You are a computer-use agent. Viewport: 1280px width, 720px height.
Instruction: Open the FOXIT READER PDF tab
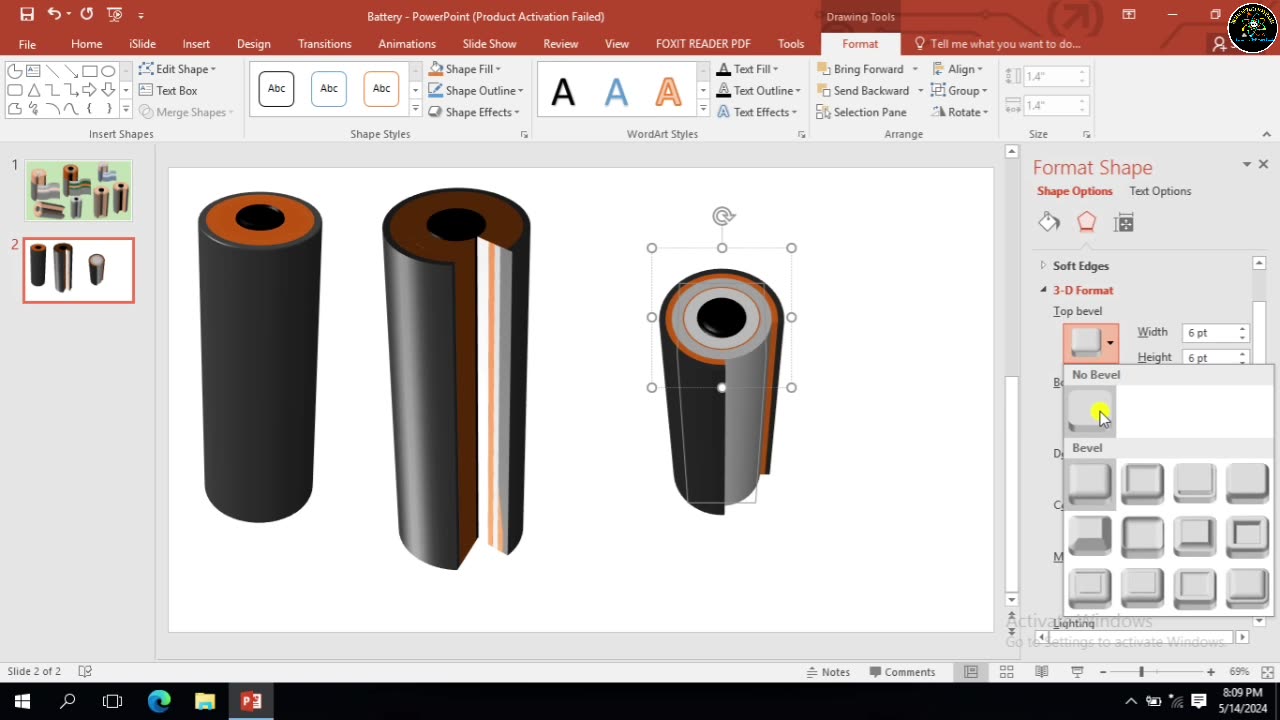[x=703, y=44]
